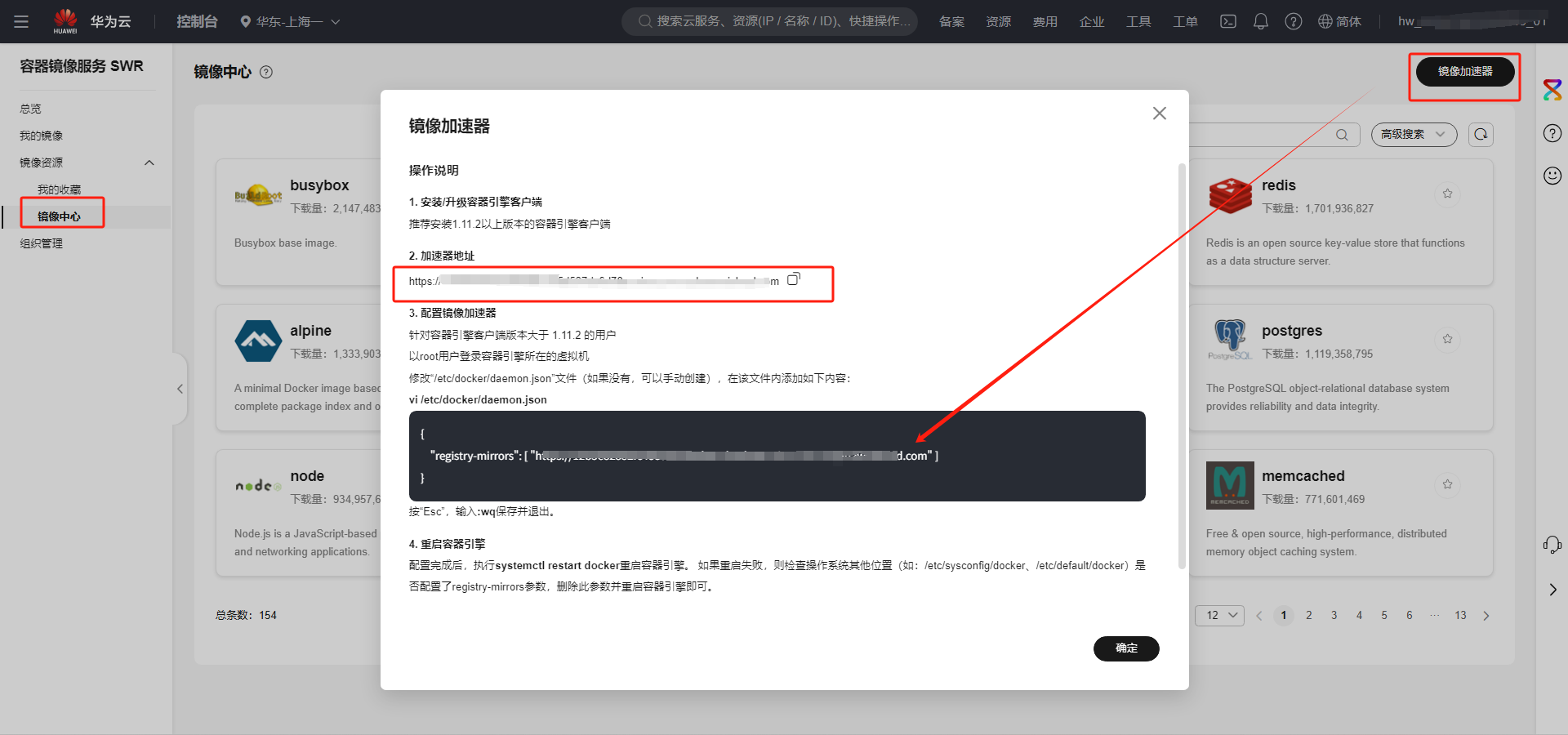Click the 工具 top menu item
The image size is (1568, 735).
click(x=1138, y=21)
